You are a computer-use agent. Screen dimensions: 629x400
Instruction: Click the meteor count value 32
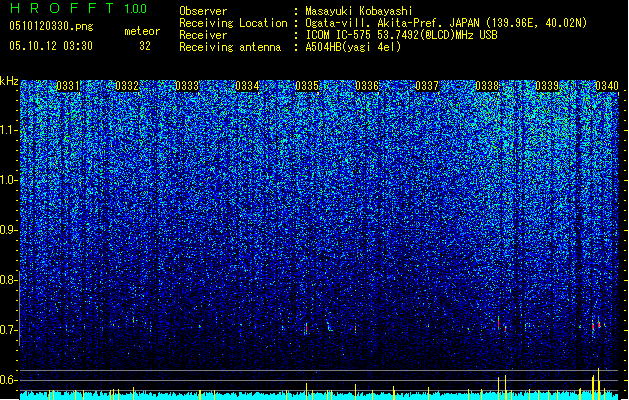(x=145, y=46)
